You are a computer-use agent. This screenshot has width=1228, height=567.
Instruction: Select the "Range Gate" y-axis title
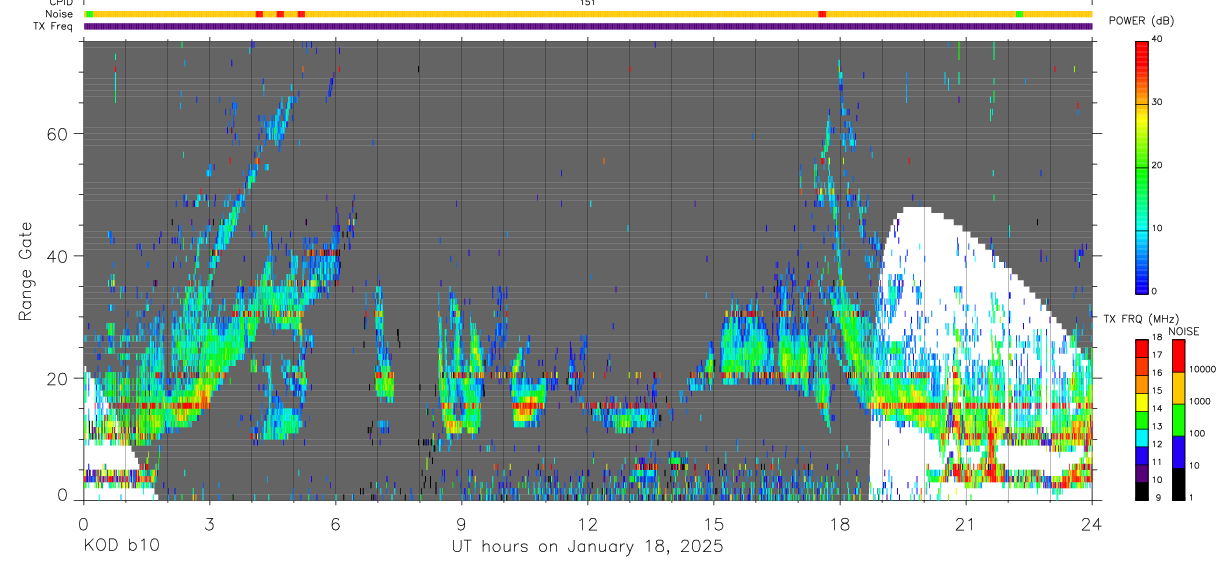pos(26,272)
